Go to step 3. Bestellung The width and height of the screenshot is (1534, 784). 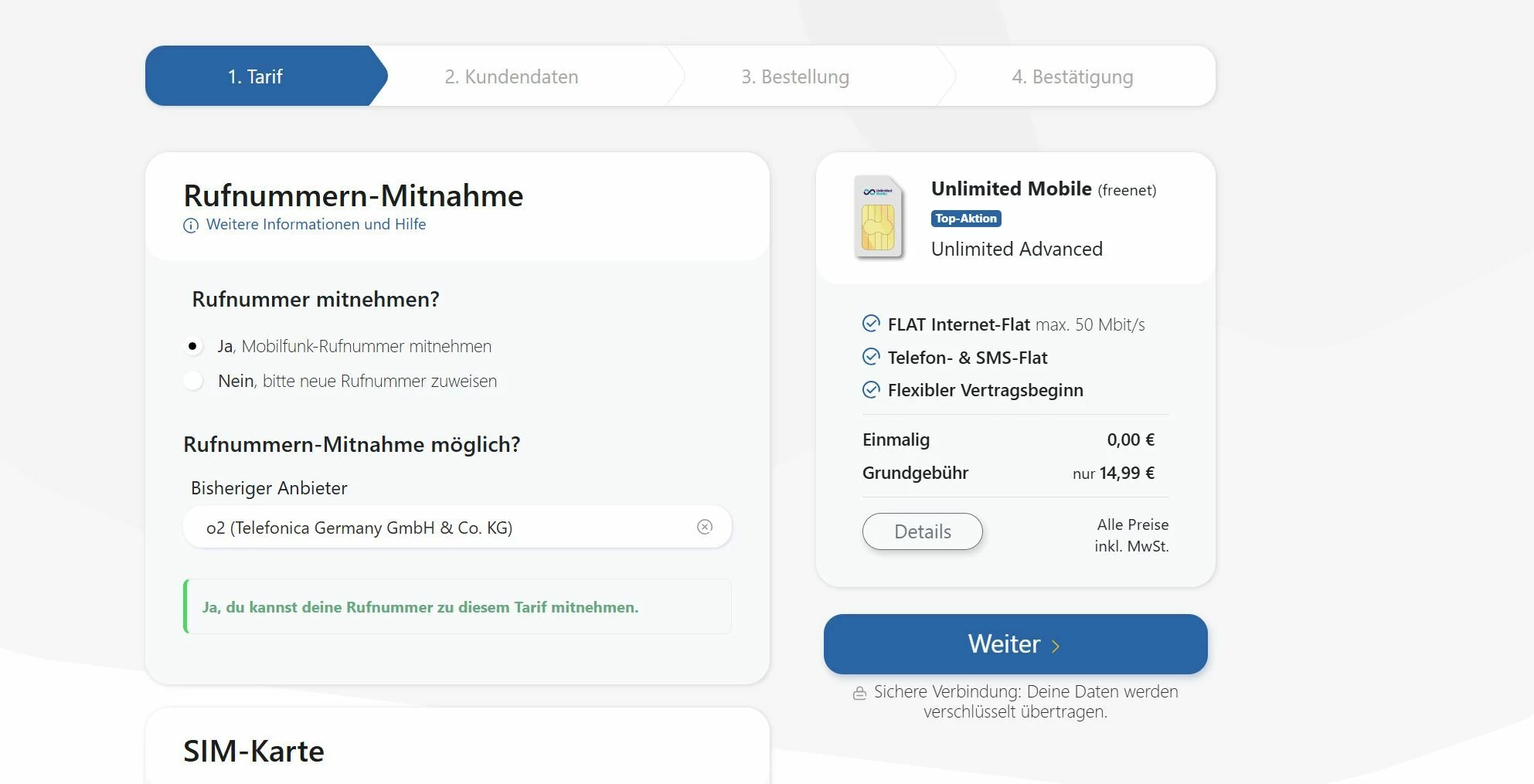[795, 76]
